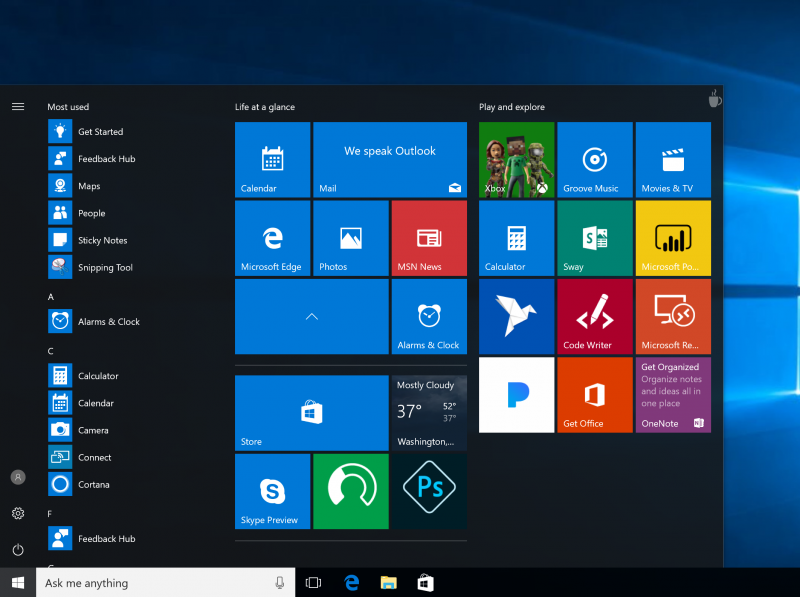Viewport: 800px width, 597px height.
Task: Select the 'Play and explore' group title
Action: click(x=512, y=107)
